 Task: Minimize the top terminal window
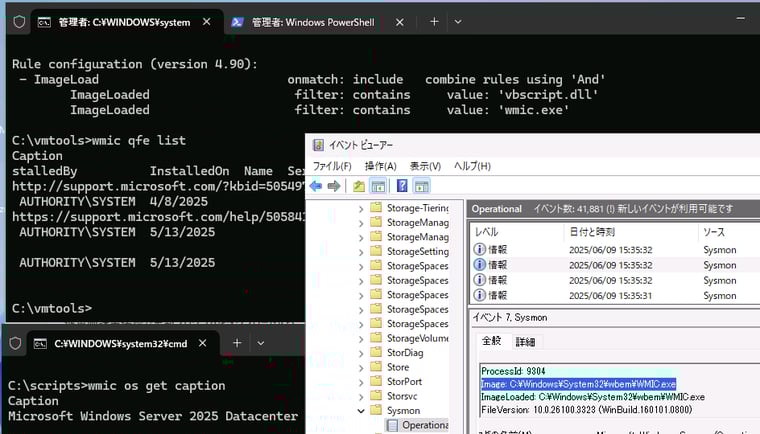pyautogui.click(x=740, y=18)
